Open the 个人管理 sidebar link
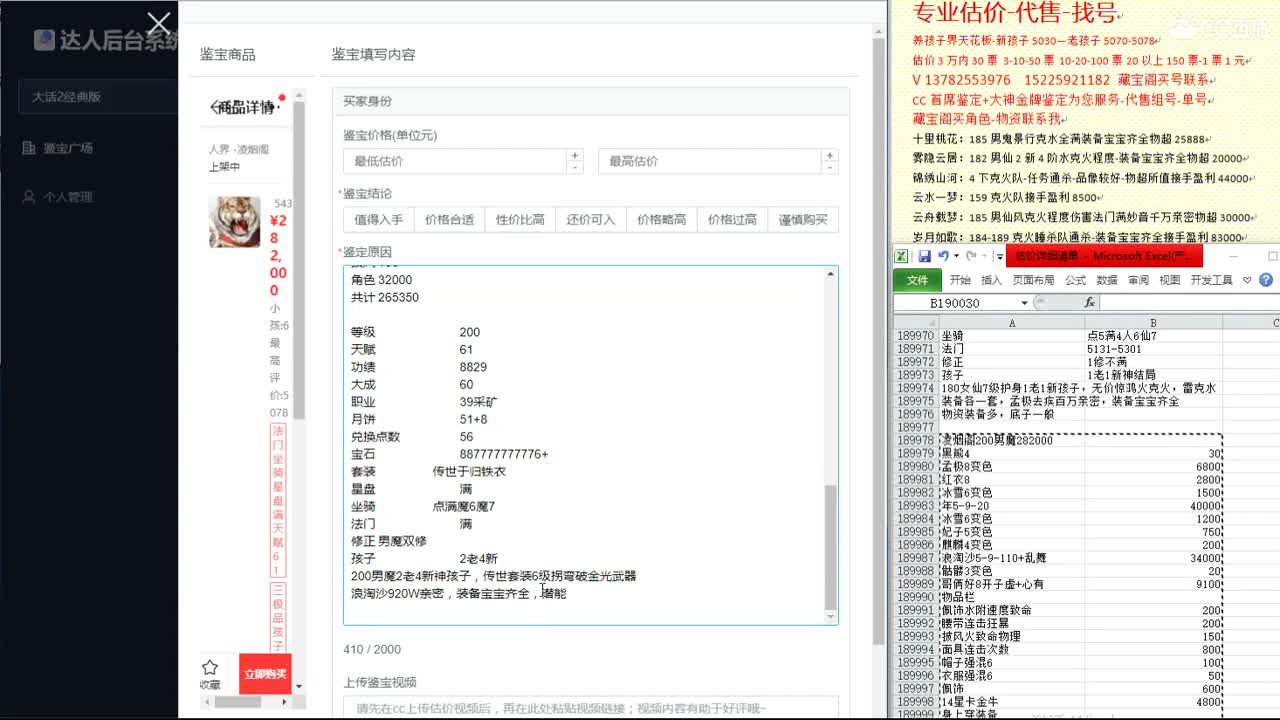This screenshot has width=1280, height=720. [68, 197]
